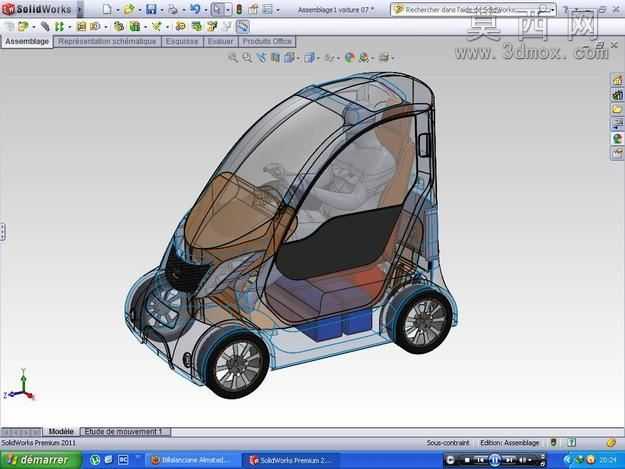Click the Assembly Features icon
The height and width of the screenshot is (469, 625).
(x=135, y=27)
